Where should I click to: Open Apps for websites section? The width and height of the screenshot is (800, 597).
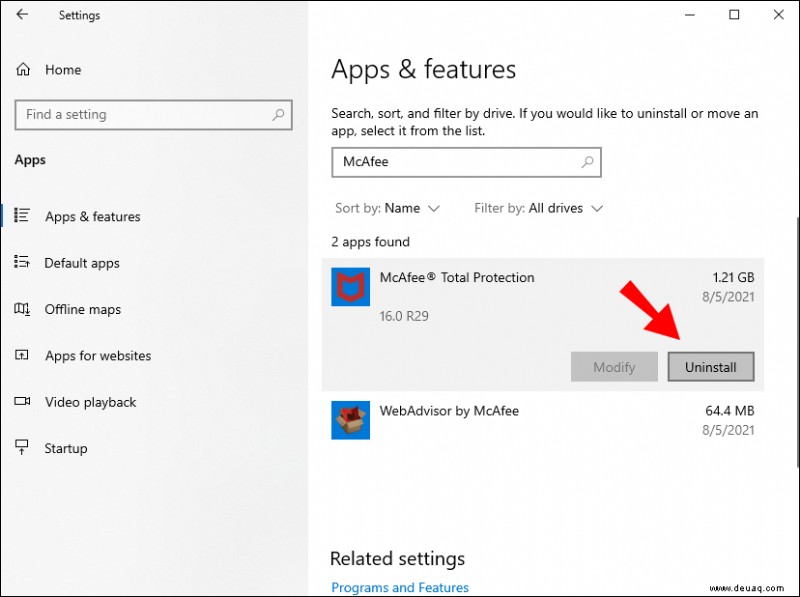[x=98, y=356]
